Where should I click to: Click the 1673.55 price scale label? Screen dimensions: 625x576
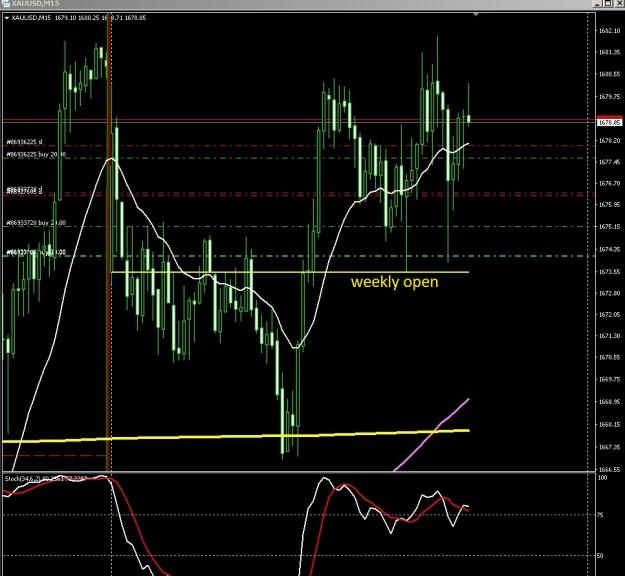click(609, 272)
